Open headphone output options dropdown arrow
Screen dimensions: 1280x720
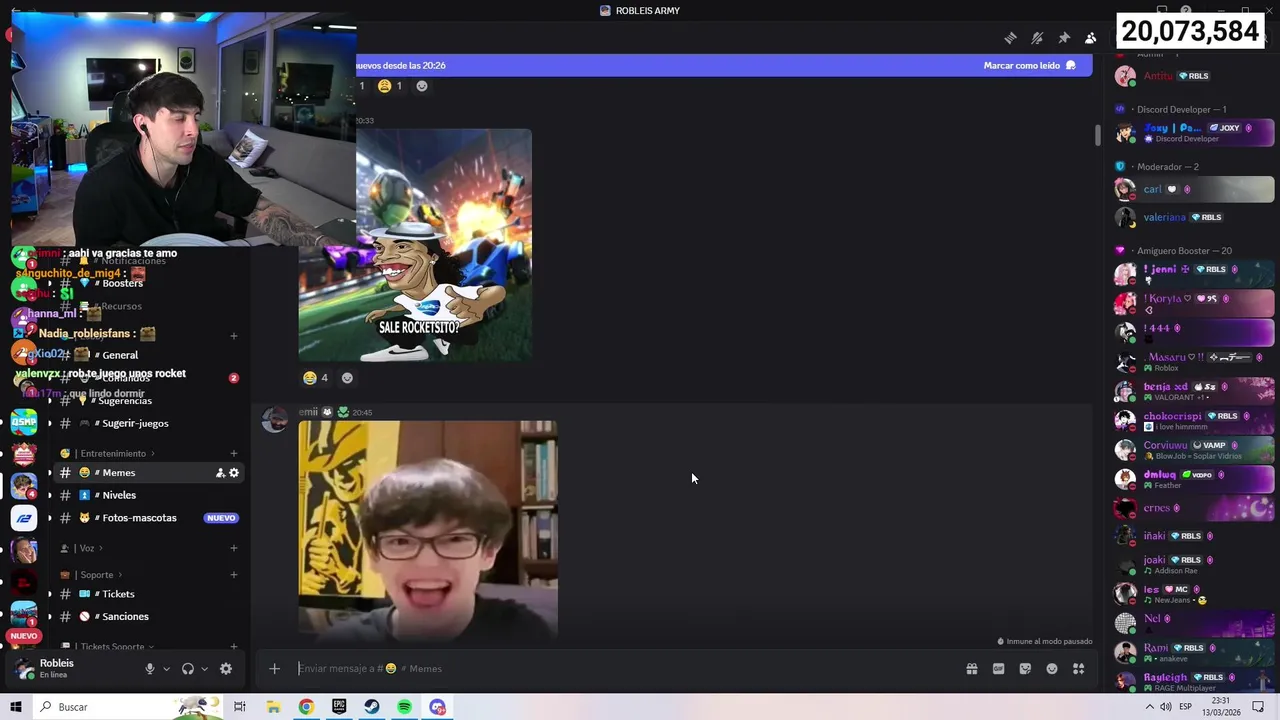tap(204, 669)
